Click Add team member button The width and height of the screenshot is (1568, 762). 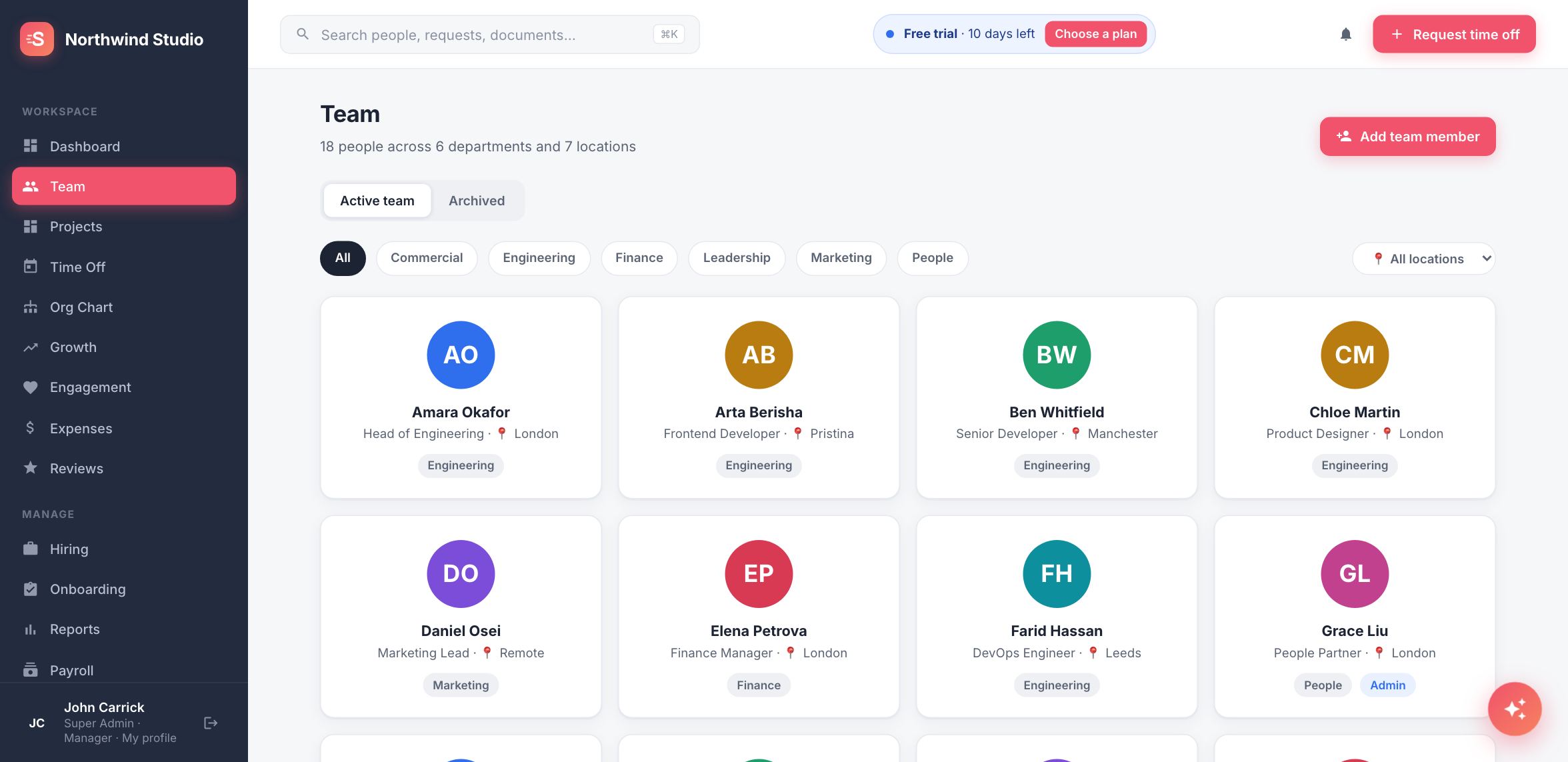(x=1408, y=137)
